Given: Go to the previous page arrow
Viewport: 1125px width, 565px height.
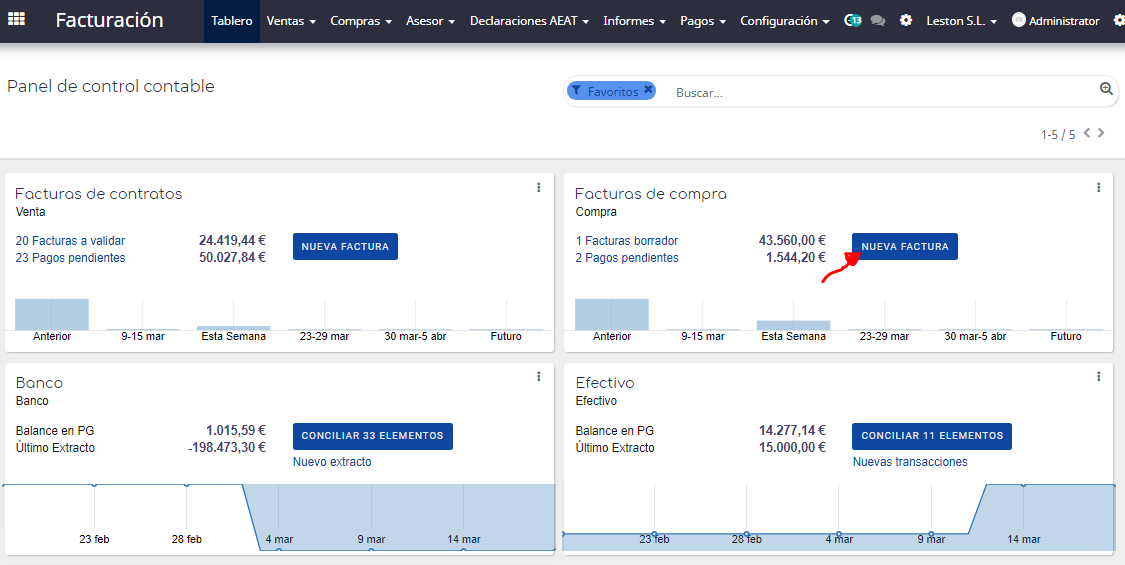Looking at the screenshot, I should coord(1087,133).
